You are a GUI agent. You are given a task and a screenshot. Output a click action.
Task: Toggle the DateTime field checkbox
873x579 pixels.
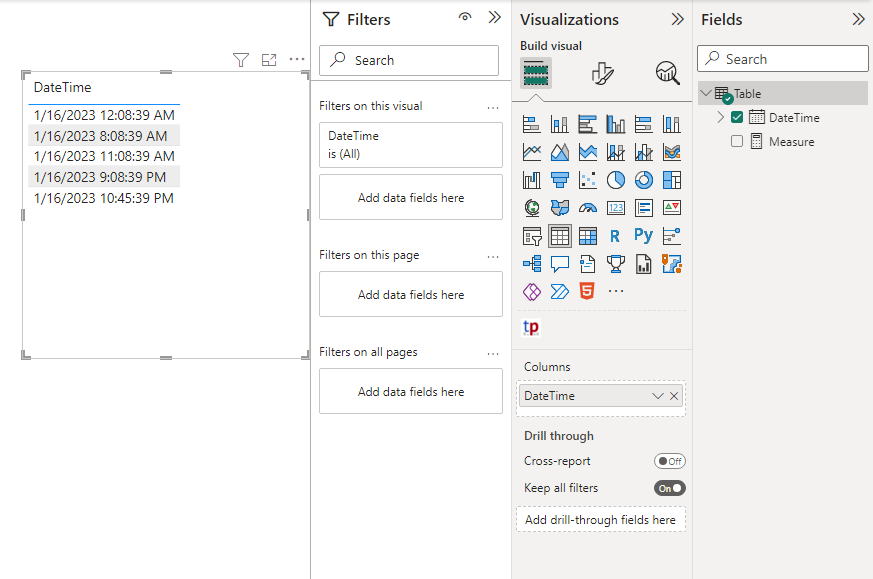[x=737, y=117]
